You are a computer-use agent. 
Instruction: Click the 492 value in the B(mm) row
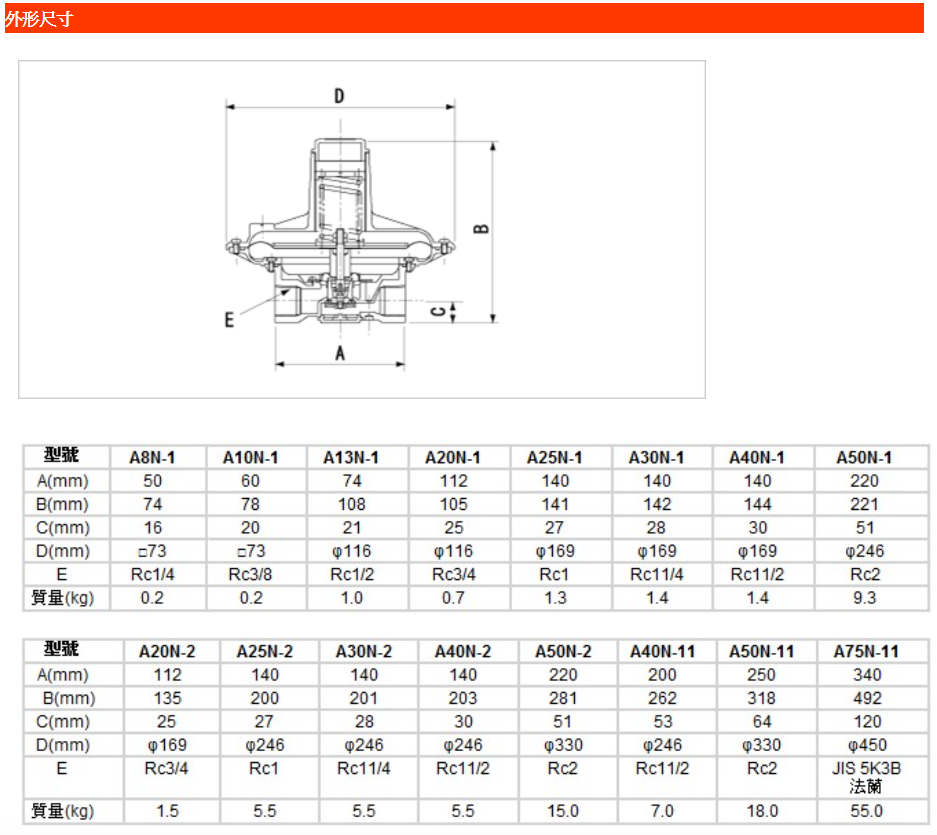tap(866, 698)
